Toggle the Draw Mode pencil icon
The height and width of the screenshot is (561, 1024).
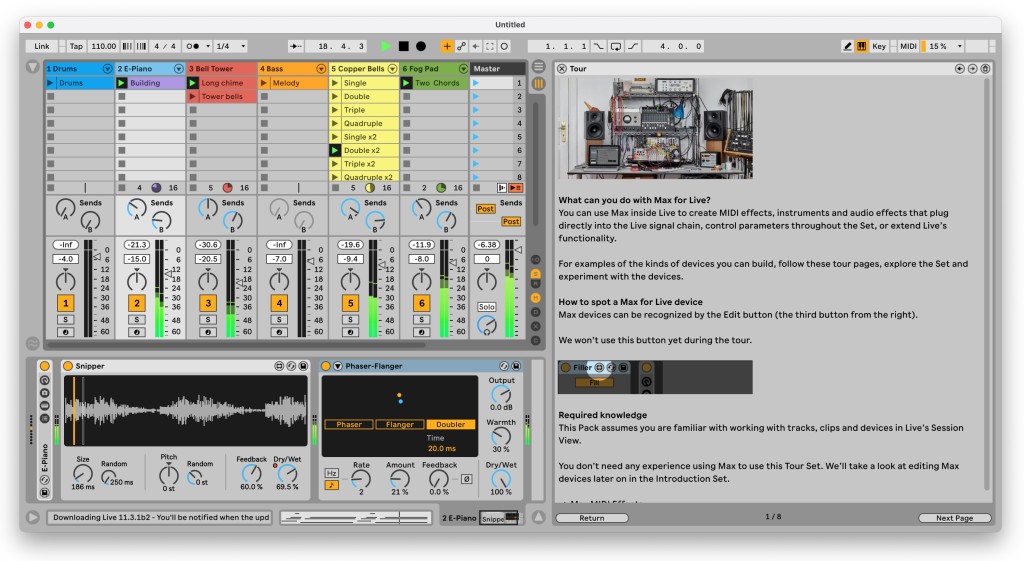[x=848, y=46]
